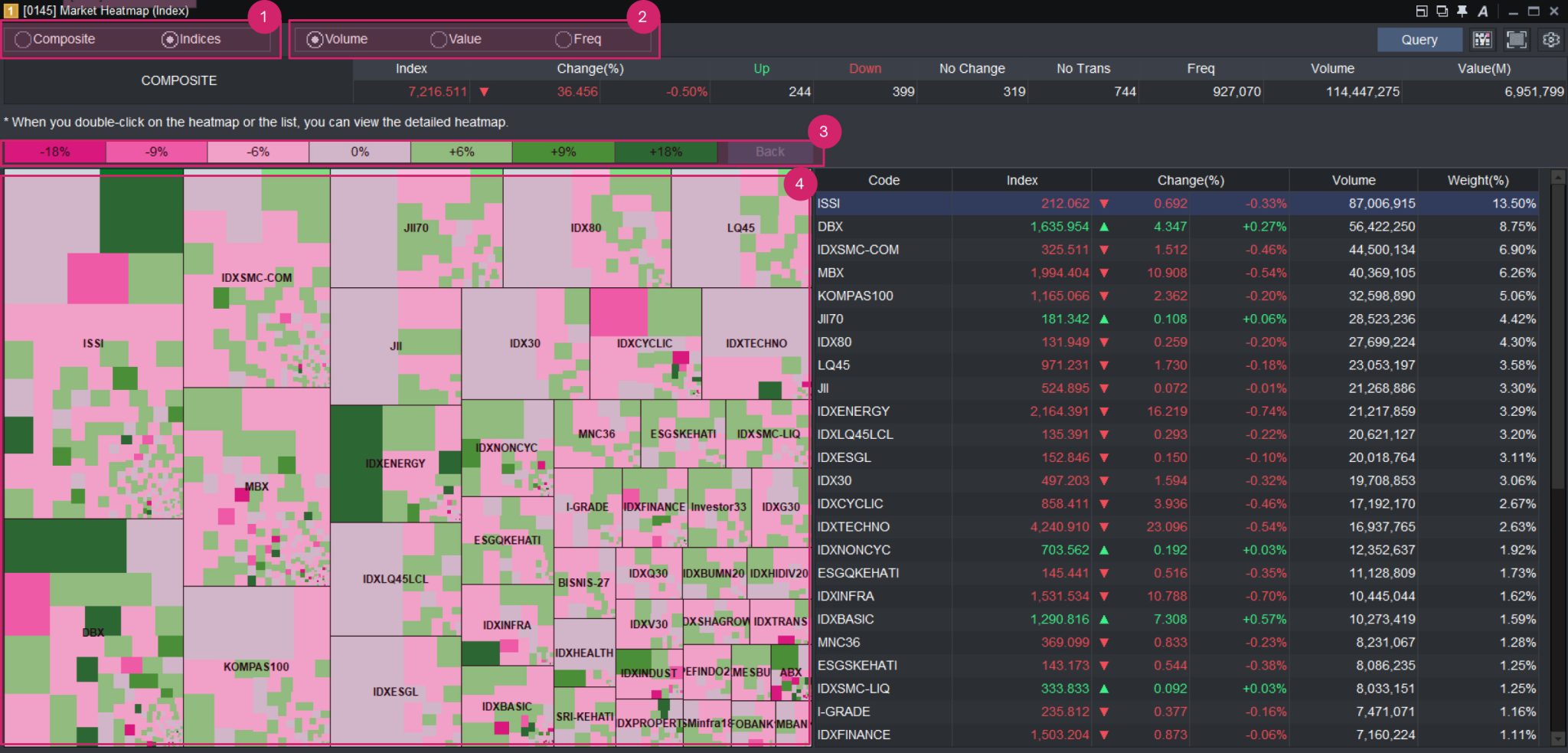Viewport: 1568px width, 753px height.
Task: Click the window group number 1 icon
Action: 11,11
